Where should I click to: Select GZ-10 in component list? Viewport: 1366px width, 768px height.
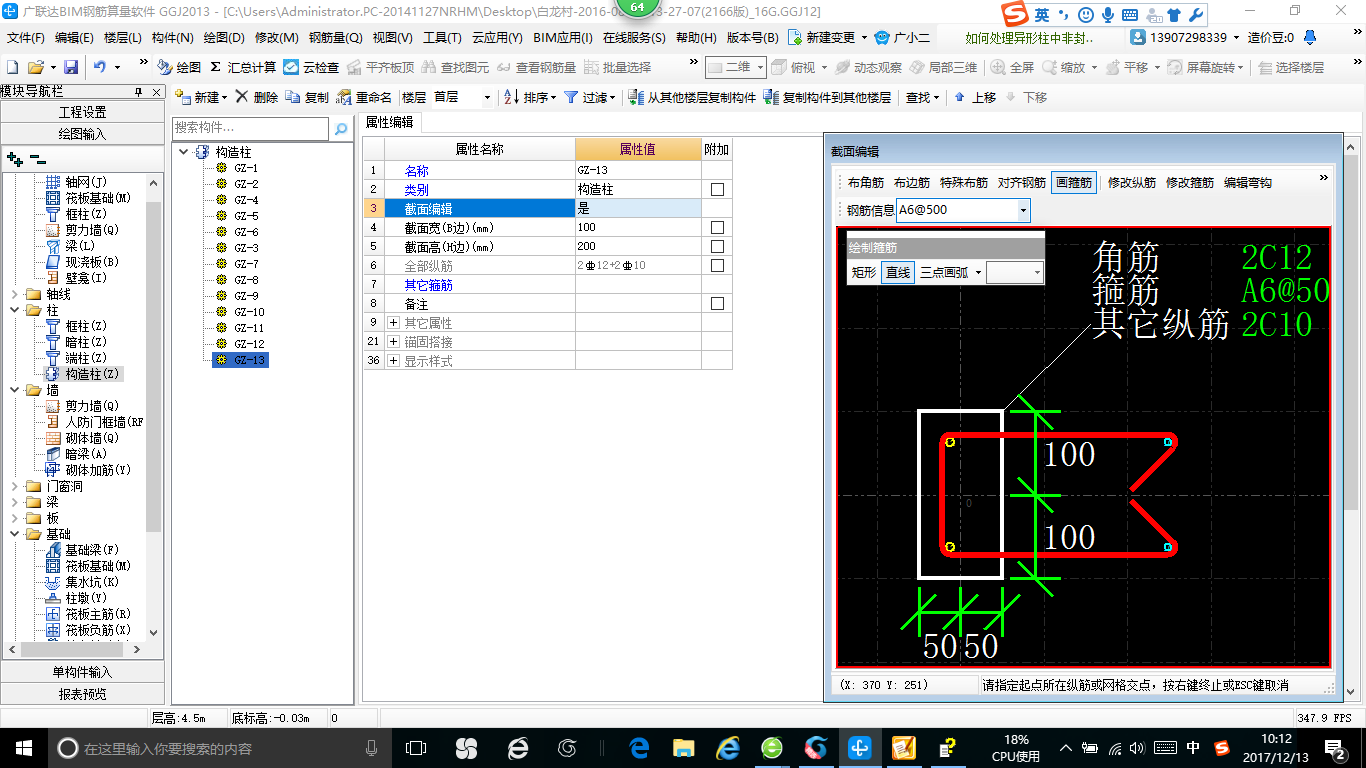tap(249, 312)
